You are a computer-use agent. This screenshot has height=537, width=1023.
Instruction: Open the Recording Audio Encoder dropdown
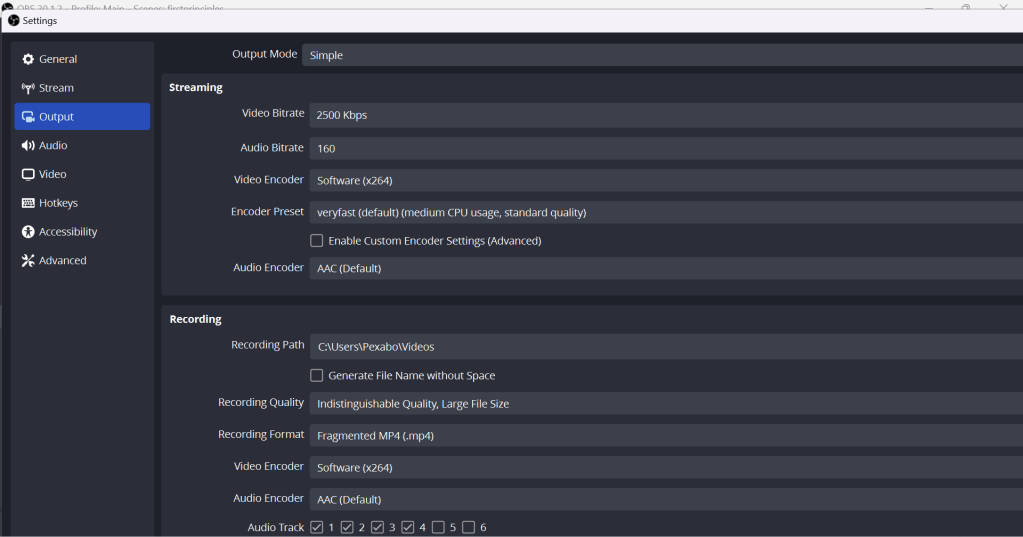coord(666,499)
